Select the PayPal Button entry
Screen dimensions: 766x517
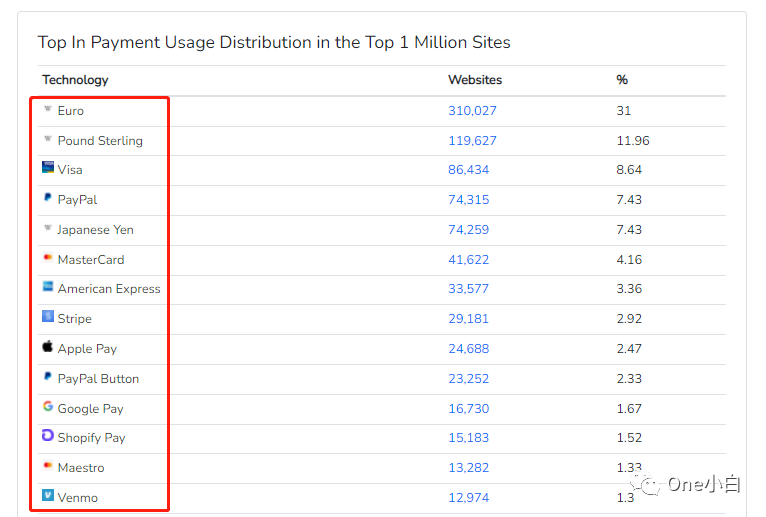tap(98, 379)
